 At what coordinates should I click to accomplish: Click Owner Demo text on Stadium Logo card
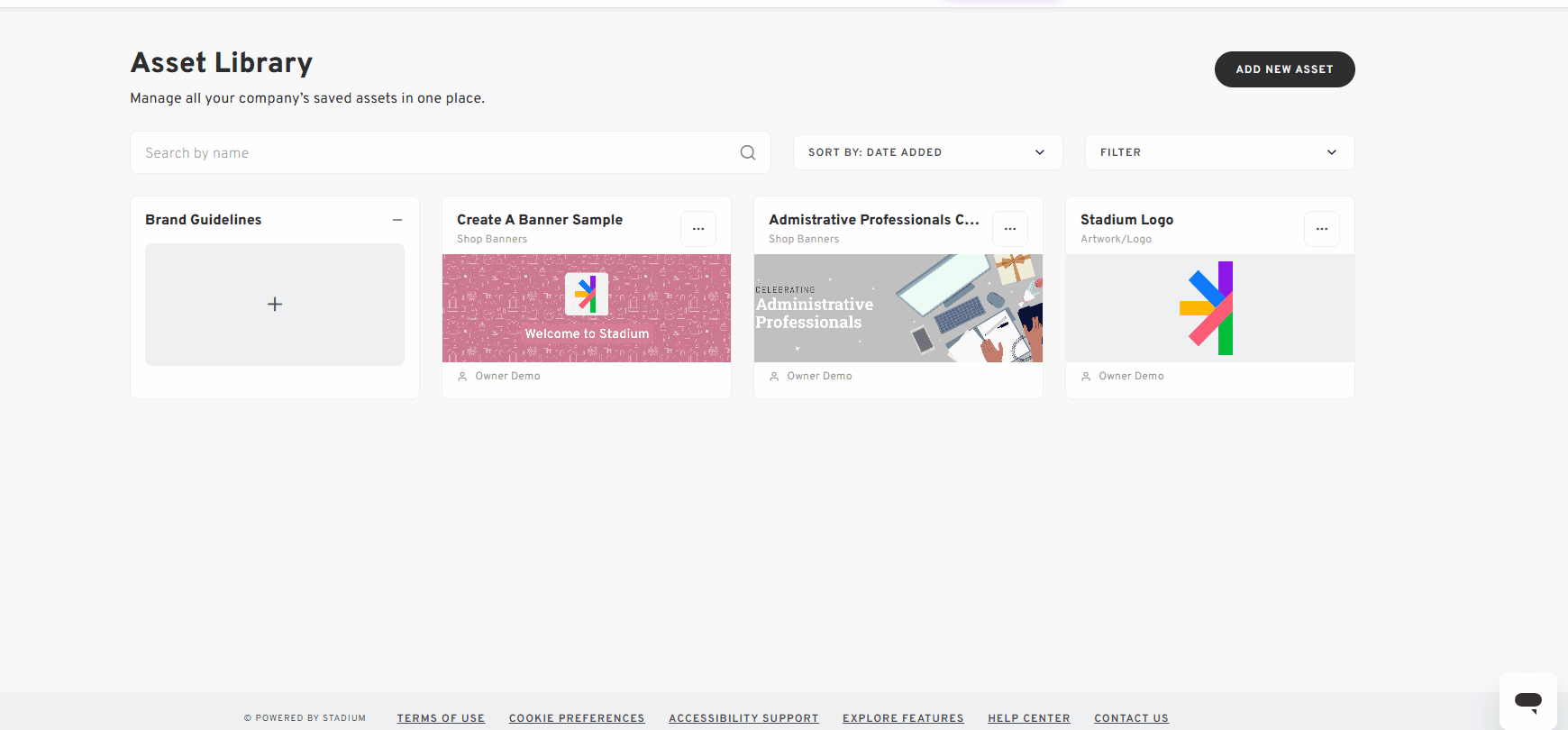(x=1131, y=377)
